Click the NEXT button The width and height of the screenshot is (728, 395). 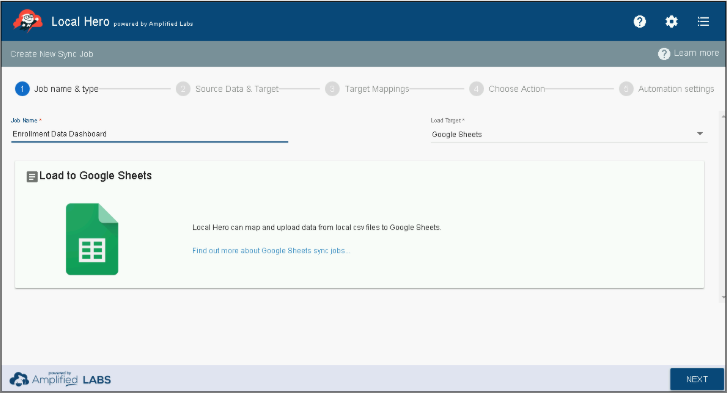point(697,379)
